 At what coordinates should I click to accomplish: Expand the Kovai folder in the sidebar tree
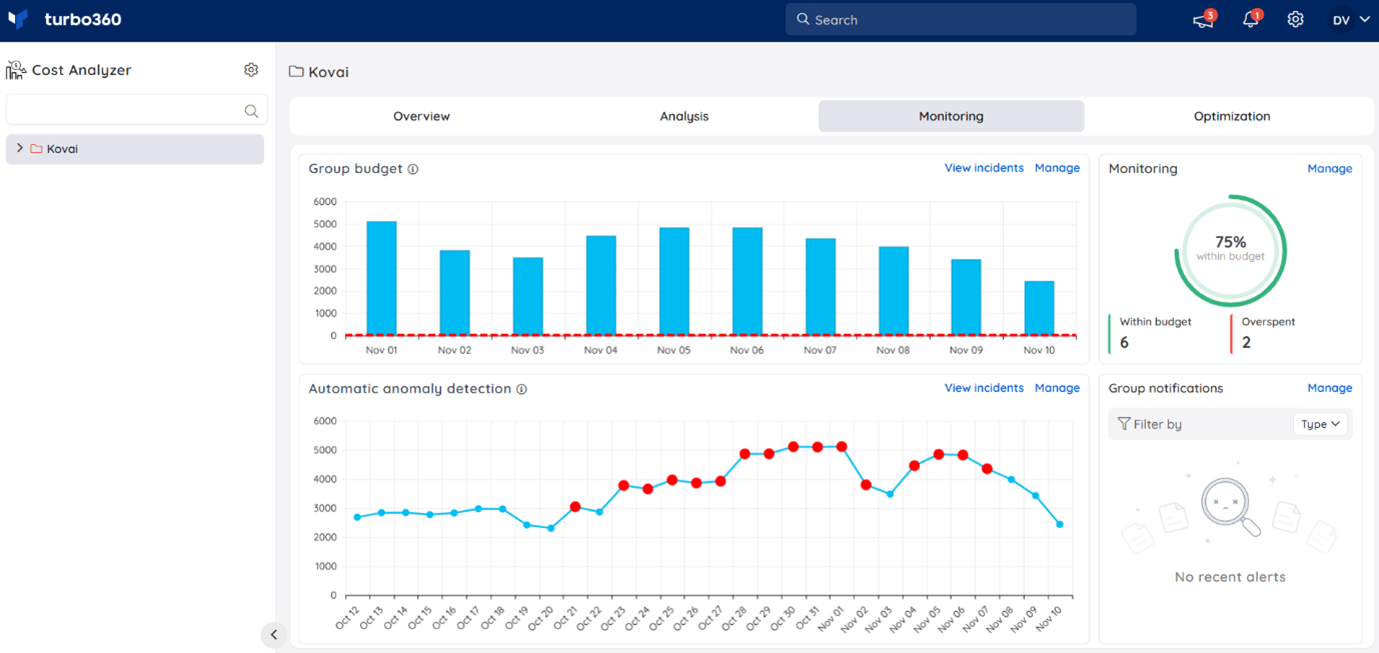click(18, 148)
